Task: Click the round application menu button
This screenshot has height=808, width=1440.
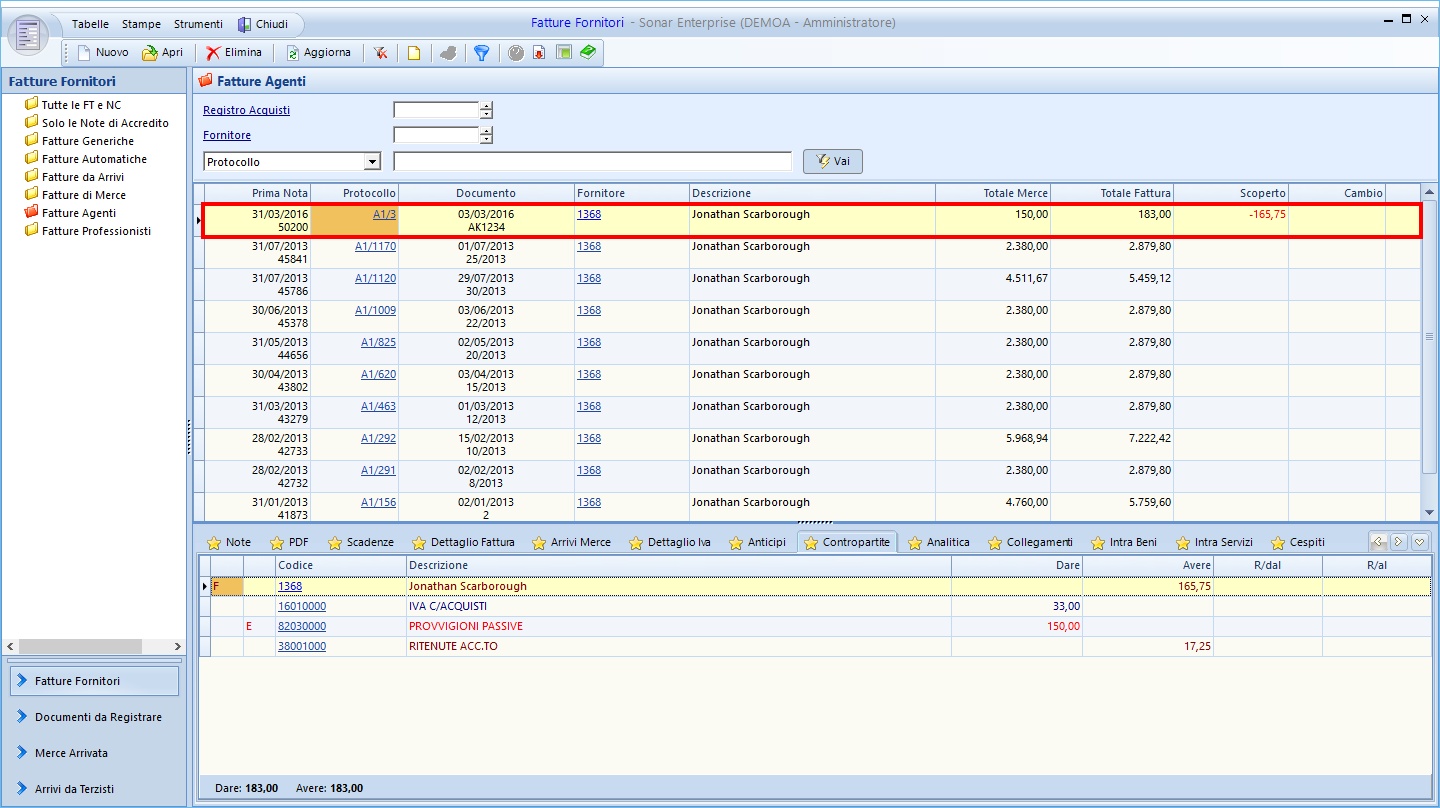Action: point(27,35)
